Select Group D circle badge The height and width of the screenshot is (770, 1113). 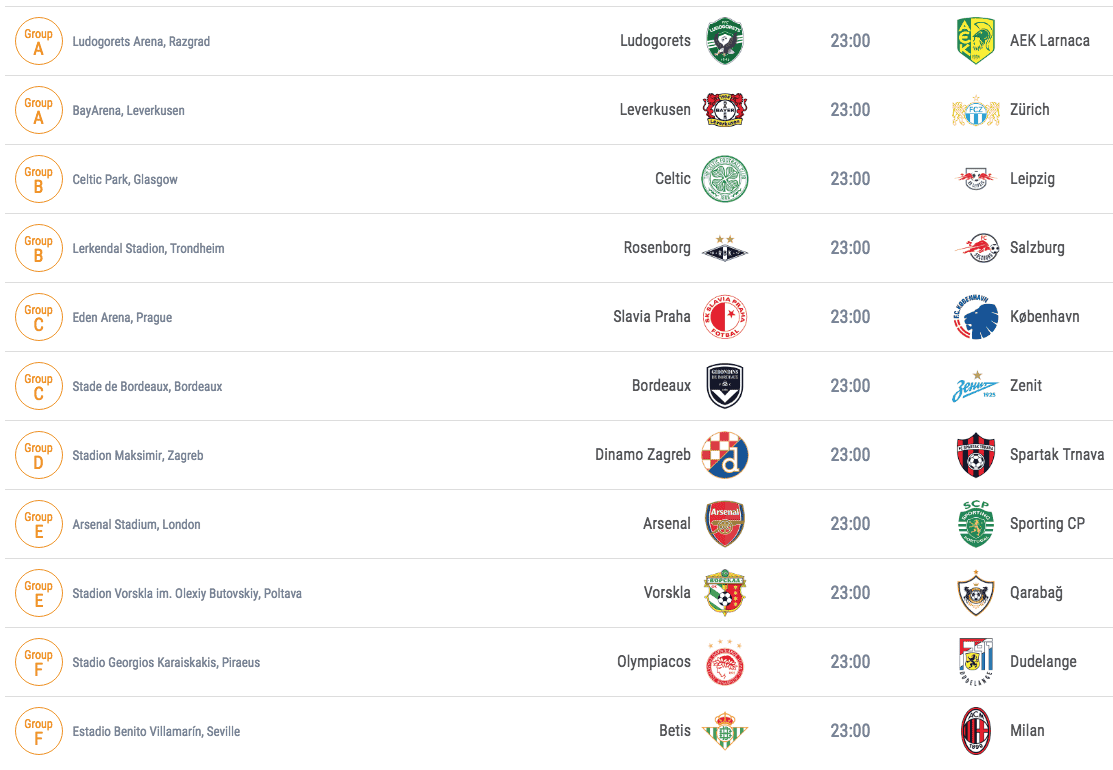coord(38,455)
